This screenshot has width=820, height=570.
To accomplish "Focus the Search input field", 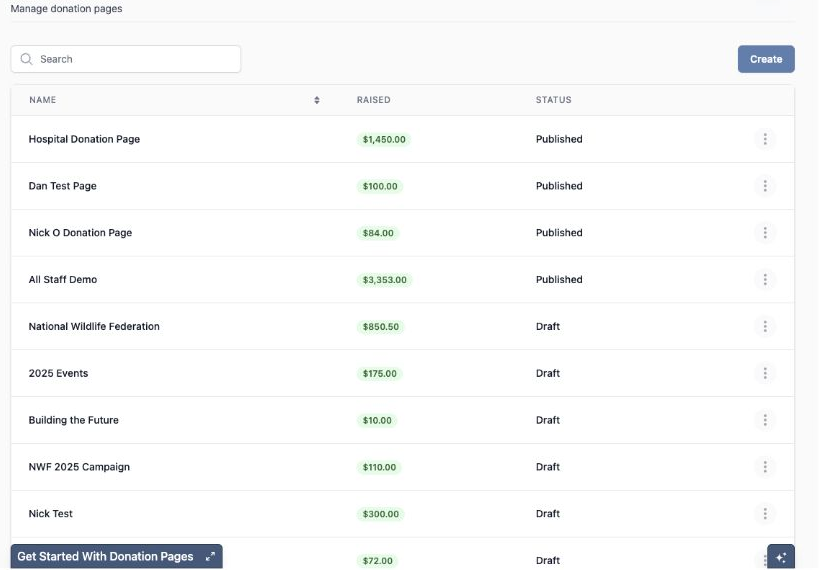I will tap(126, 59).
